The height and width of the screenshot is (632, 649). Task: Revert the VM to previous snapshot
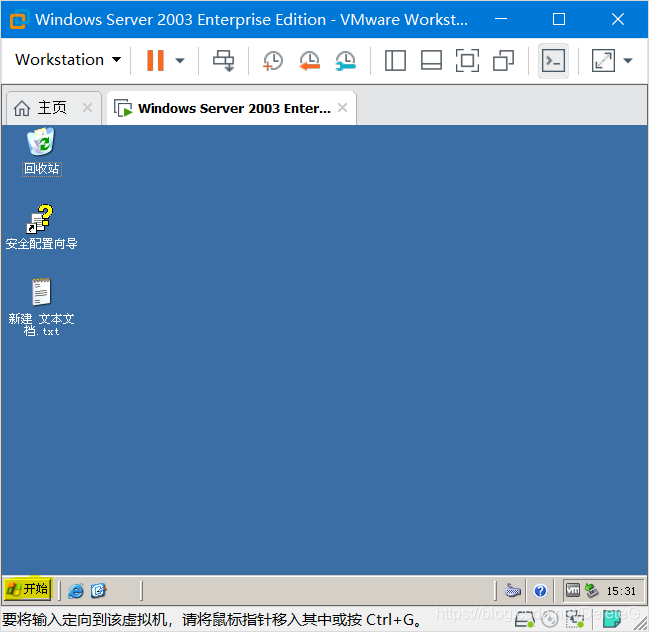pos(309,60)
